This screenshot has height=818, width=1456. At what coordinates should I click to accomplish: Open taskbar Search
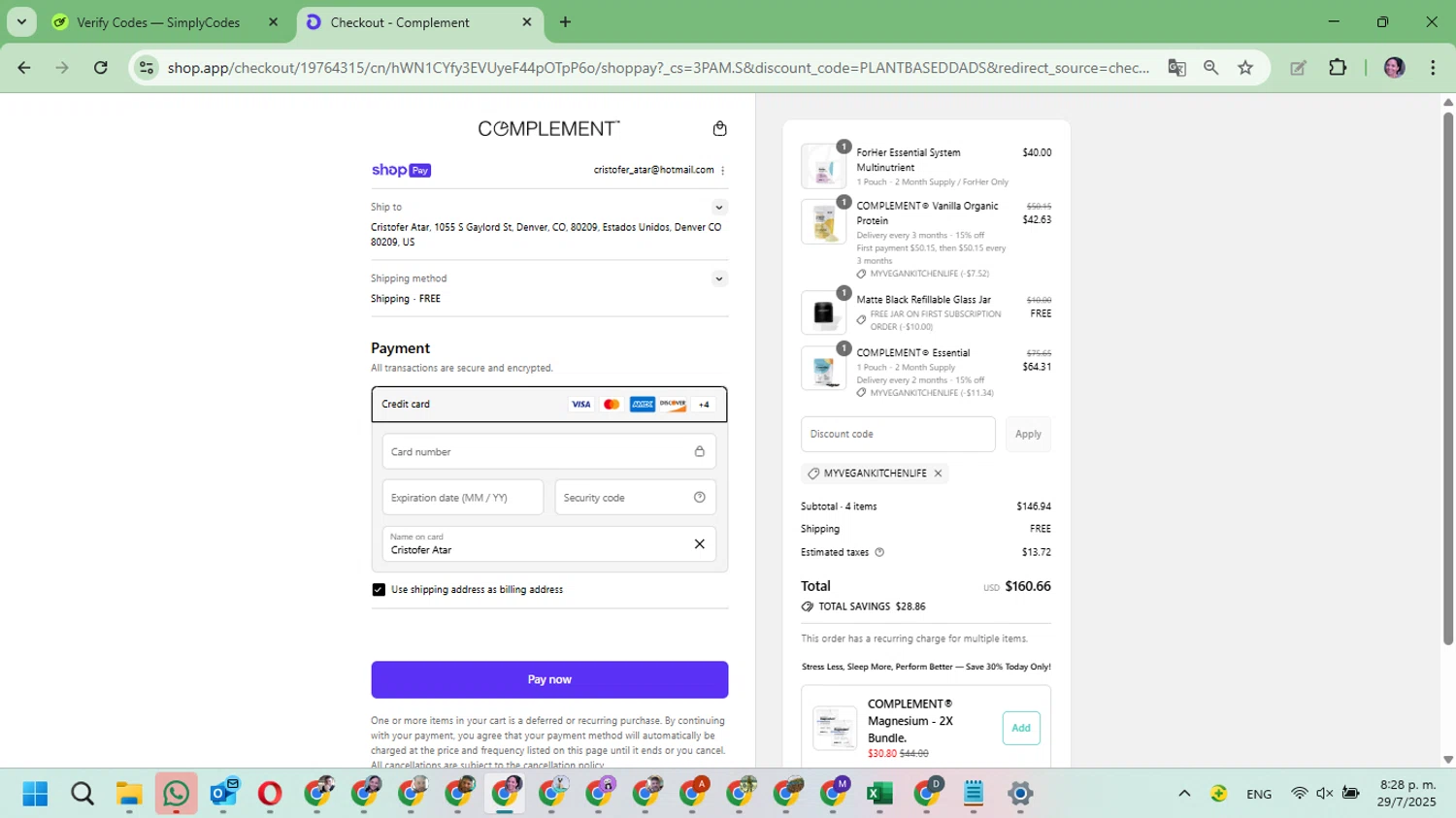(x=83, y=794)
